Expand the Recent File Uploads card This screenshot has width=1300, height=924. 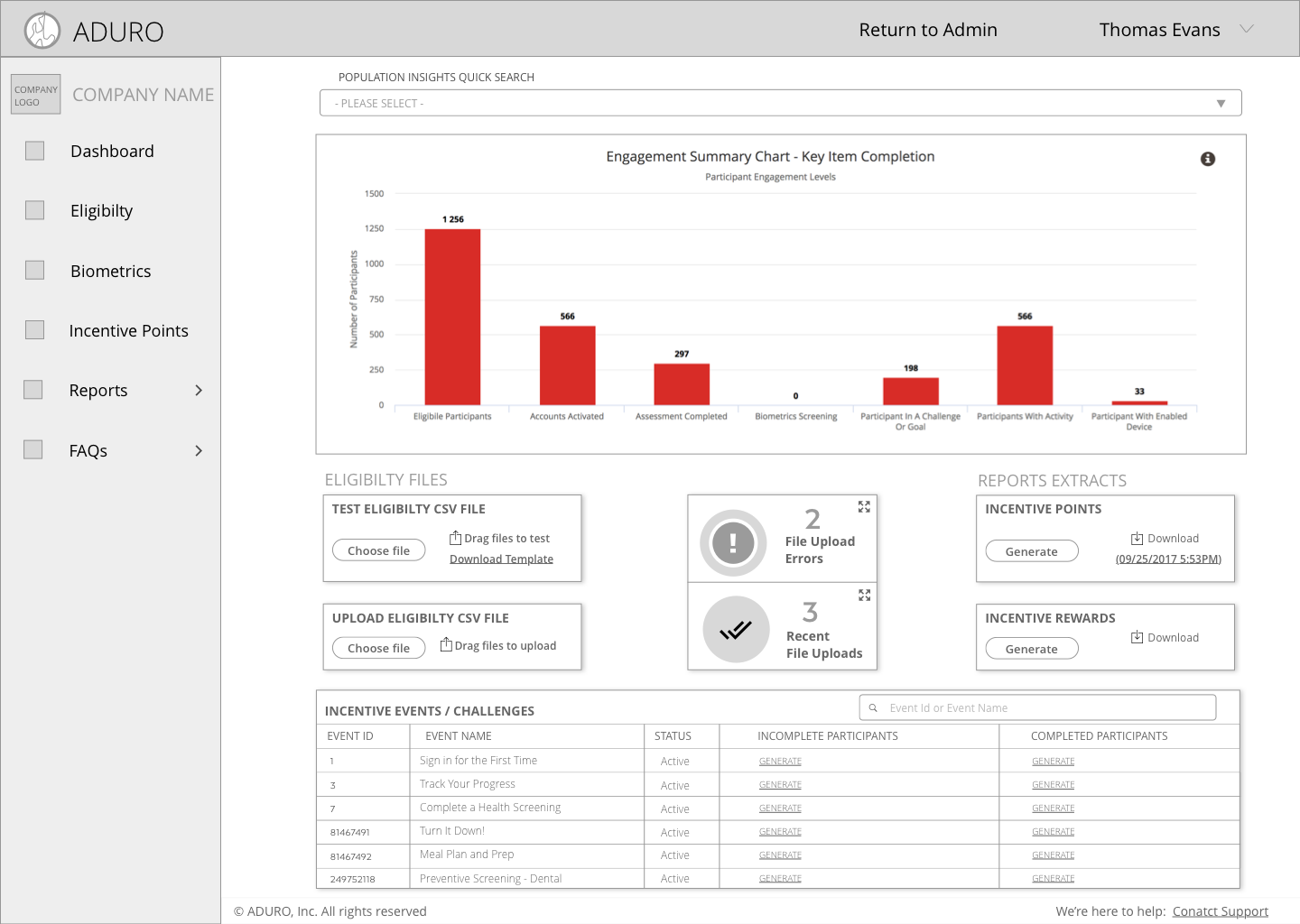tap(864, 596)
